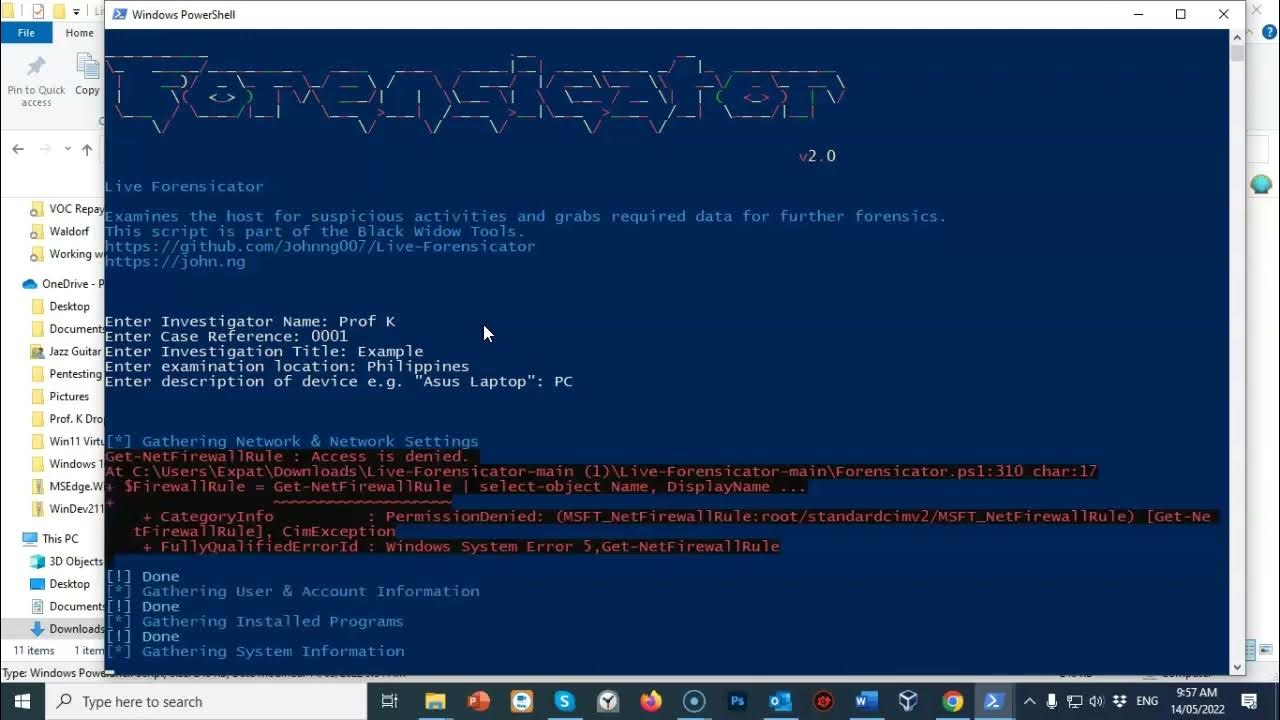This screenshot has width=1280, height=720.
Task: Open Explorer recent locations dropdown
Action: click(x=67, y=149)
